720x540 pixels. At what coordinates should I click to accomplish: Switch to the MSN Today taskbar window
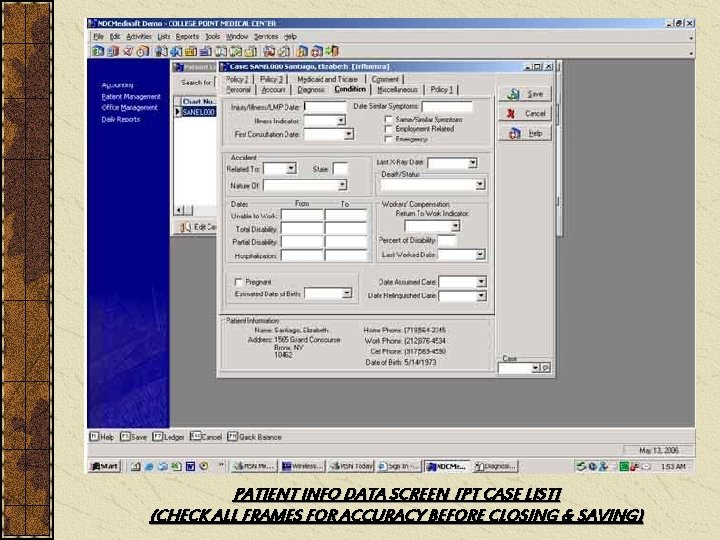pyautogui.click(x=351, y=467)
